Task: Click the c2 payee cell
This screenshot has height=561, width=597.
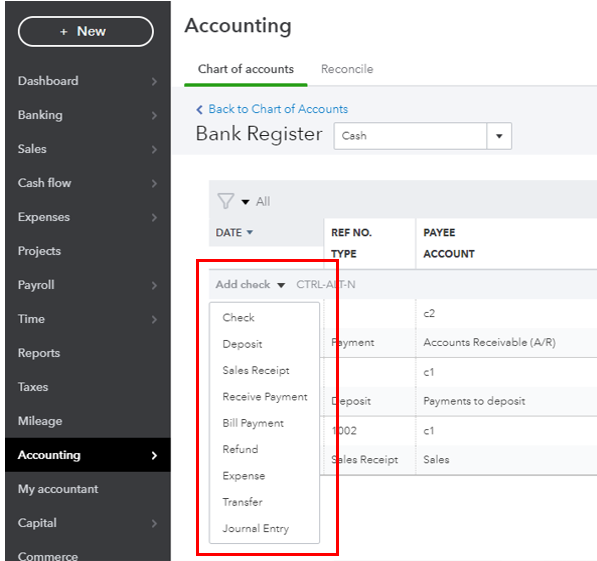Action: click(x=429, y=313)
